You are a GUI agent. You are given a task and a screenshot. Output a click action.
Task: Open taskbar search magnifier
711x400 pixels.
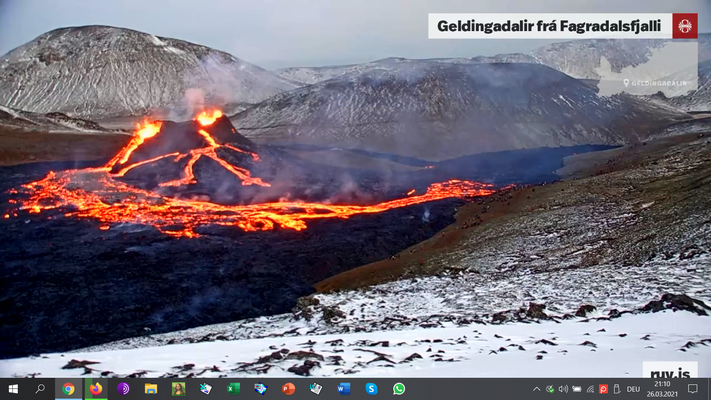(x=40, y=389)
